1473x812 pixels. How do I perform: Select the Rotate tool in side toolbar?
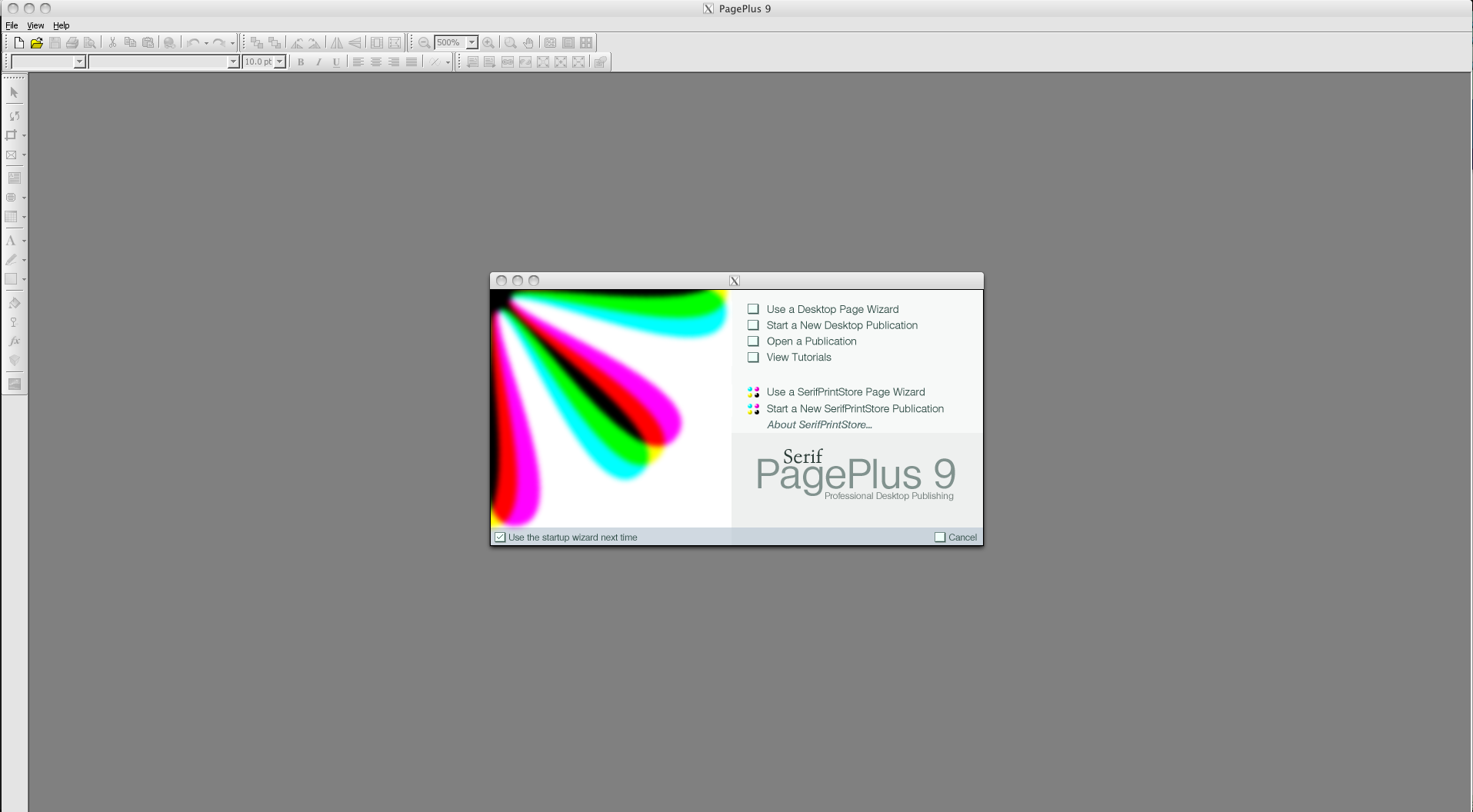pyautogui.click(x=14, y=116)
